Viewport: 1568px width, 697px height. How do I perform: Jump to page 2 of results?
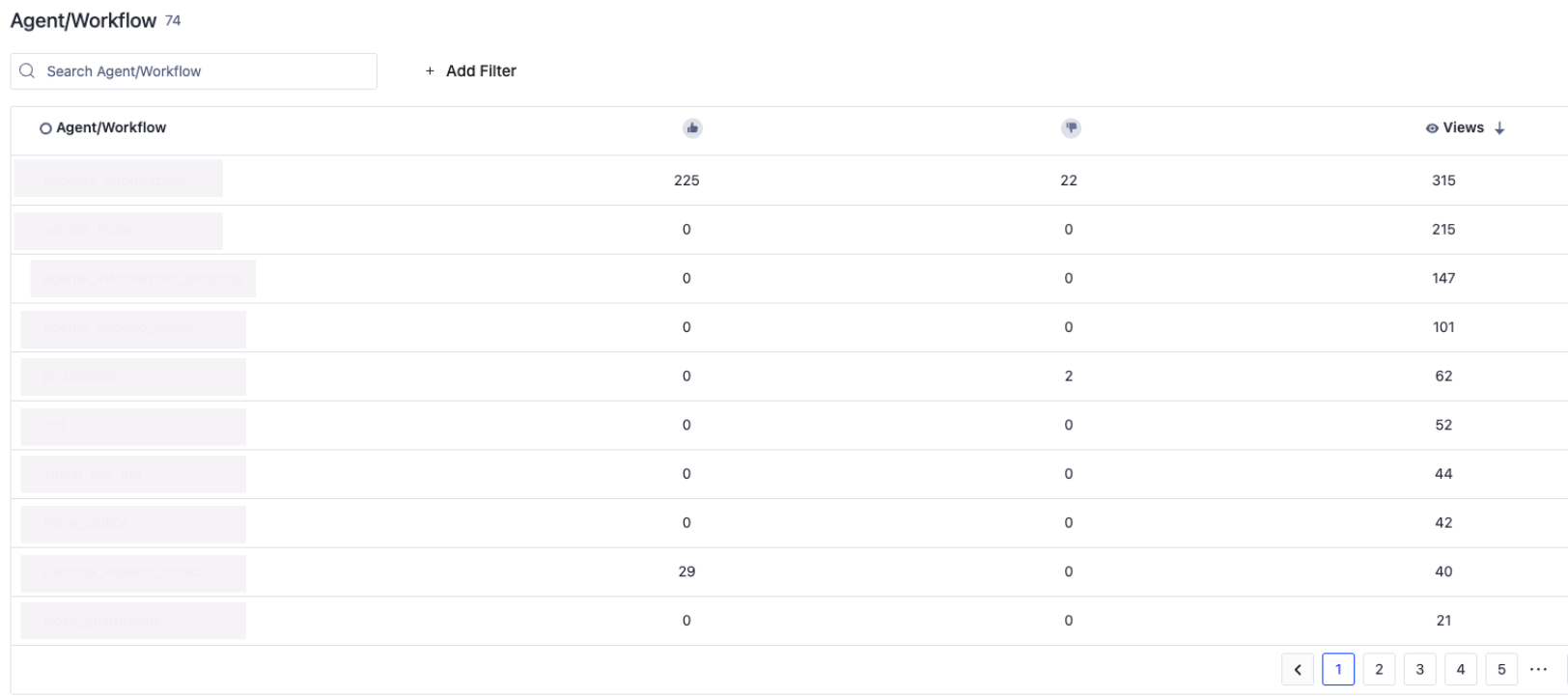[1379, 669]
